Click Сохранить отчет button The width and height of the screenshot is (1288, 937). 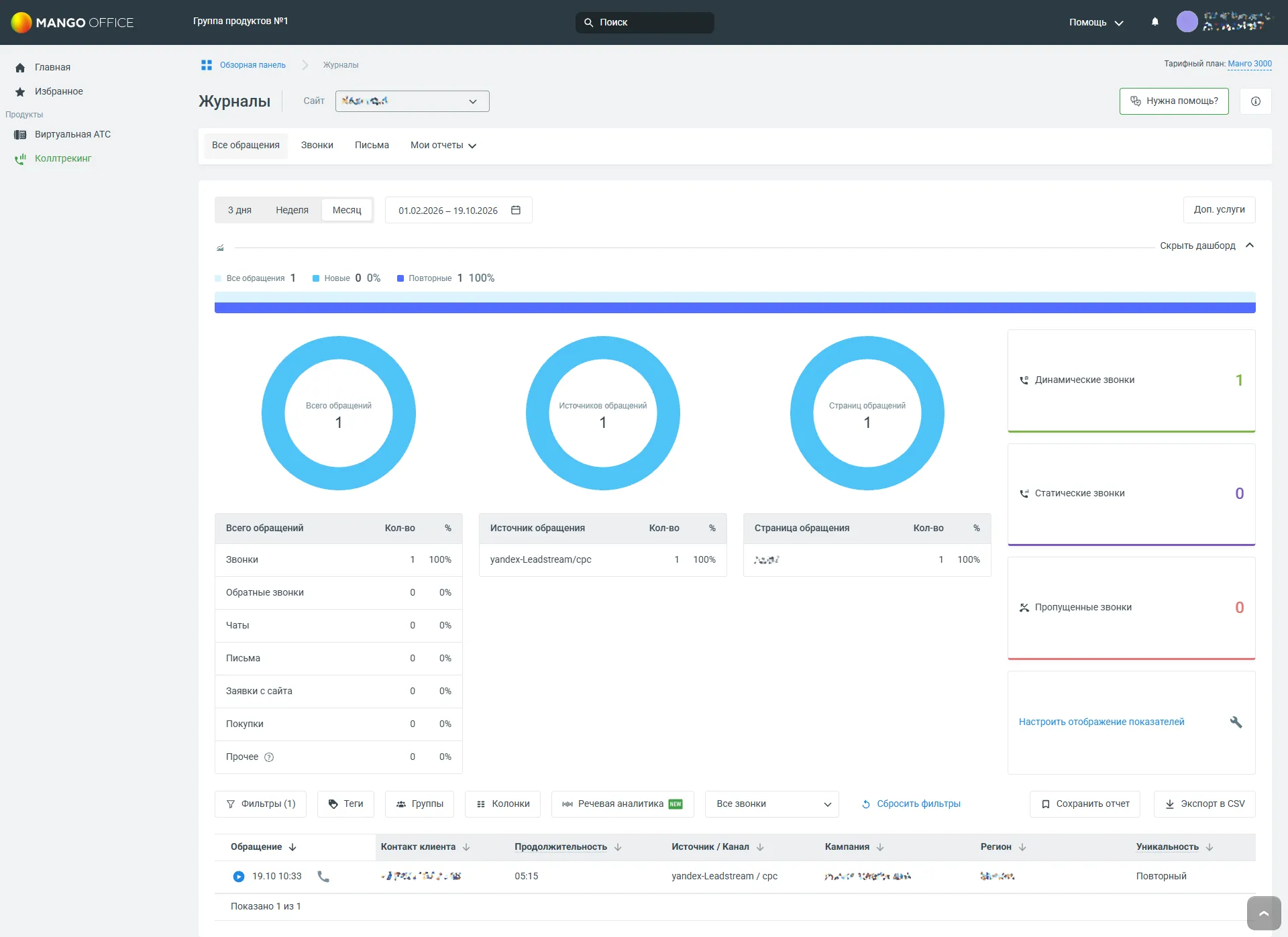click(x=1085, y=804)
